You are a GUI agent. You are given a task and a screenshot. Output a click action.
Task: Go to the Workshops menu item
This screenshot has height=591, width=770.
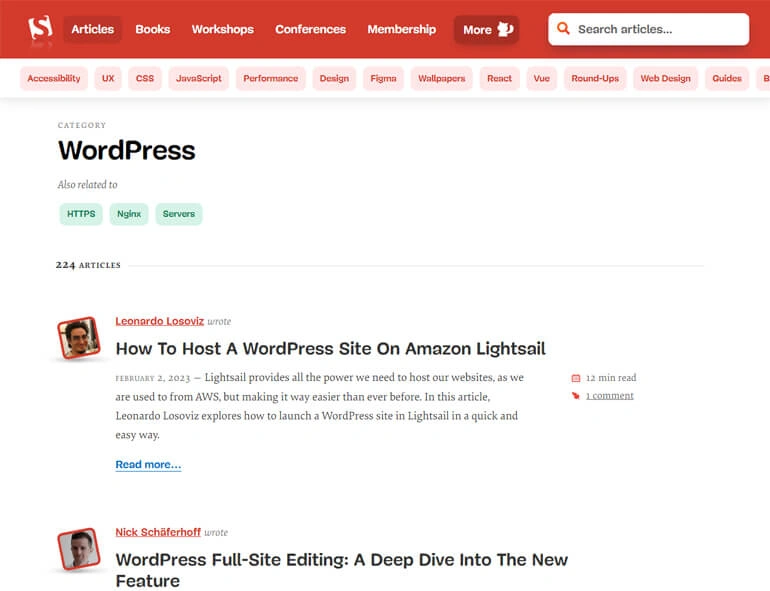222,29
